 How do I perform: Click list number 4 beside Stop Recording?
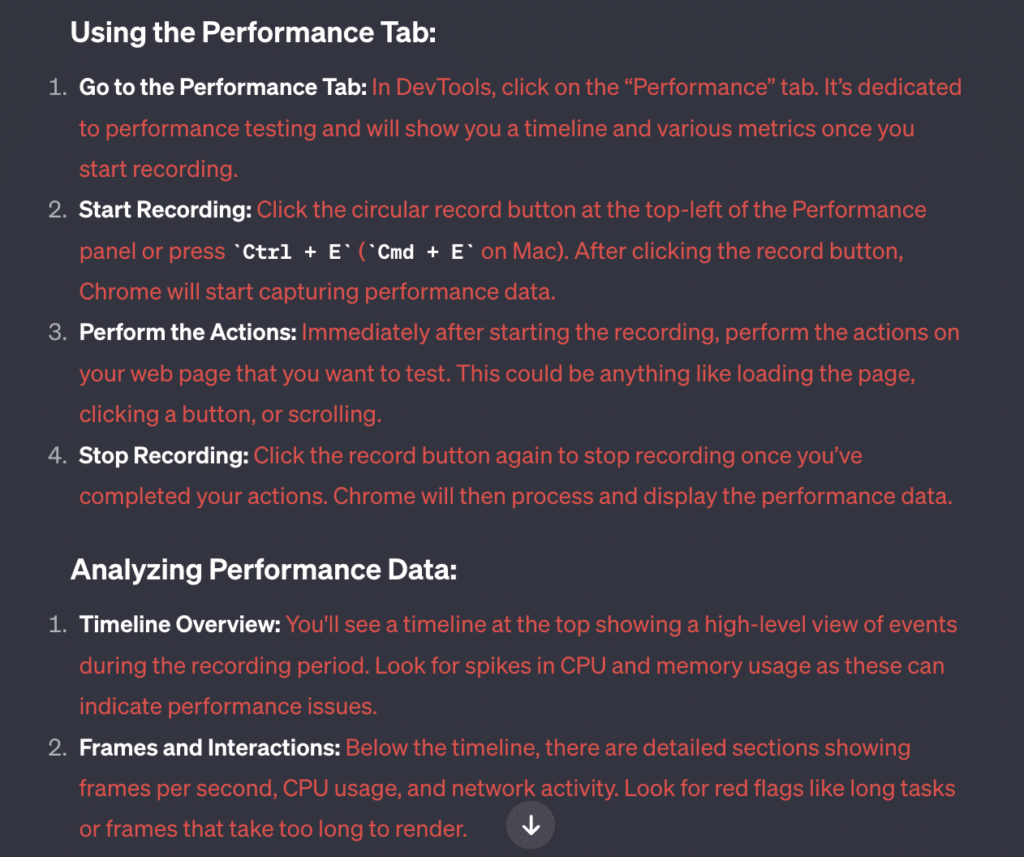point(57,455)
